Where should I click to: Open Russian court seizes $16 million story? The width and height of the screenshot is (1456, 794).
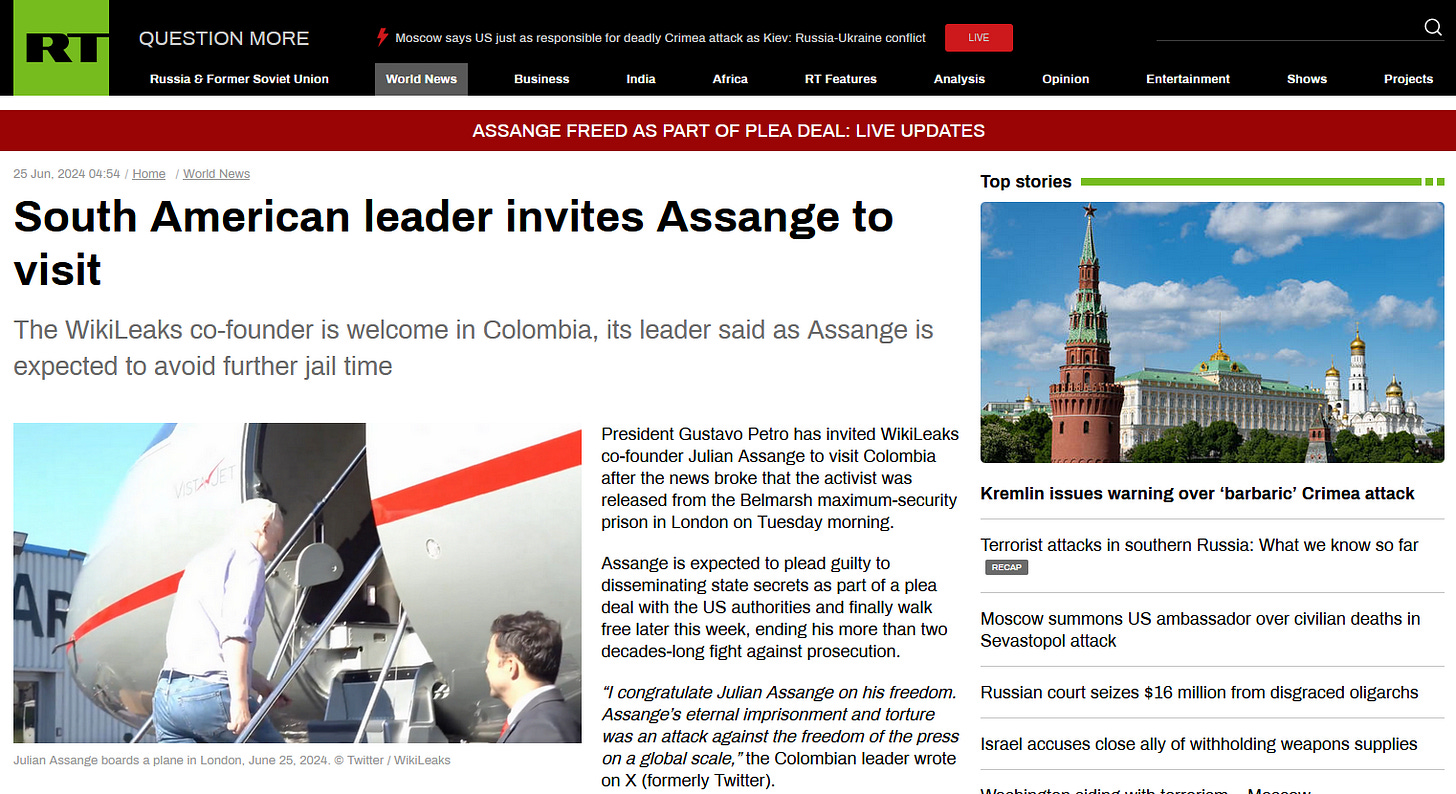[1199, 692]
